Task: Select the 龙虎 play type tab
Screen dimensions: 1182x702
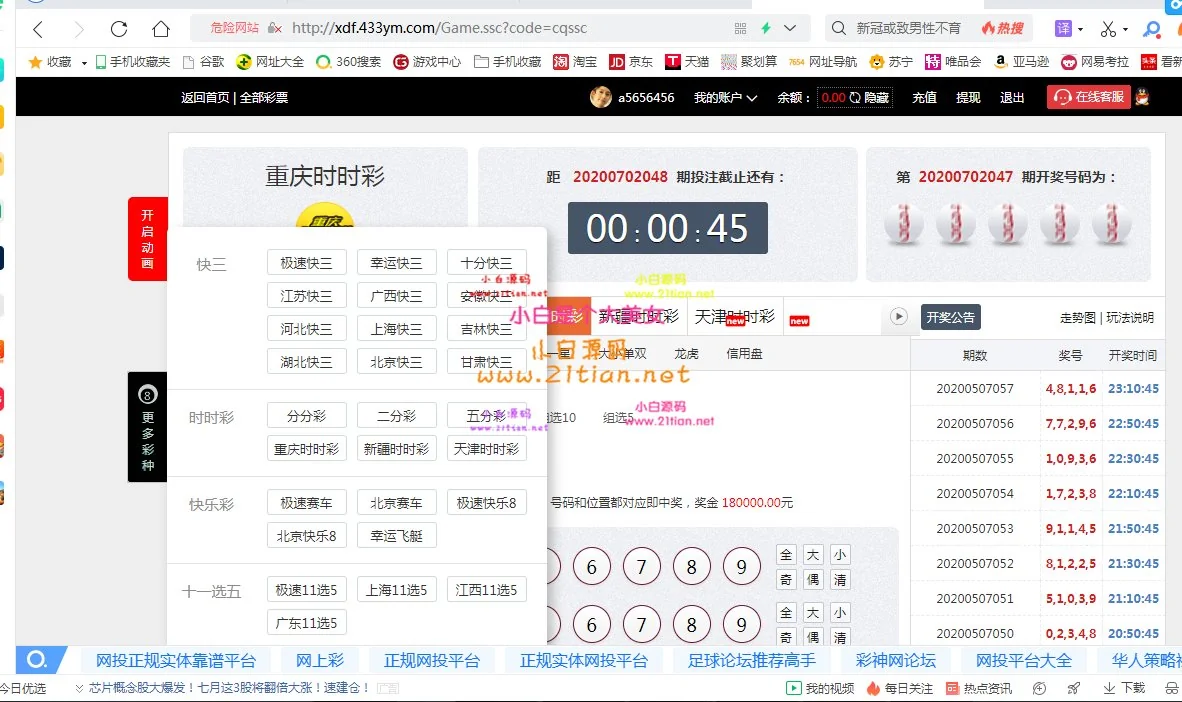Action: tap(686, 353)
